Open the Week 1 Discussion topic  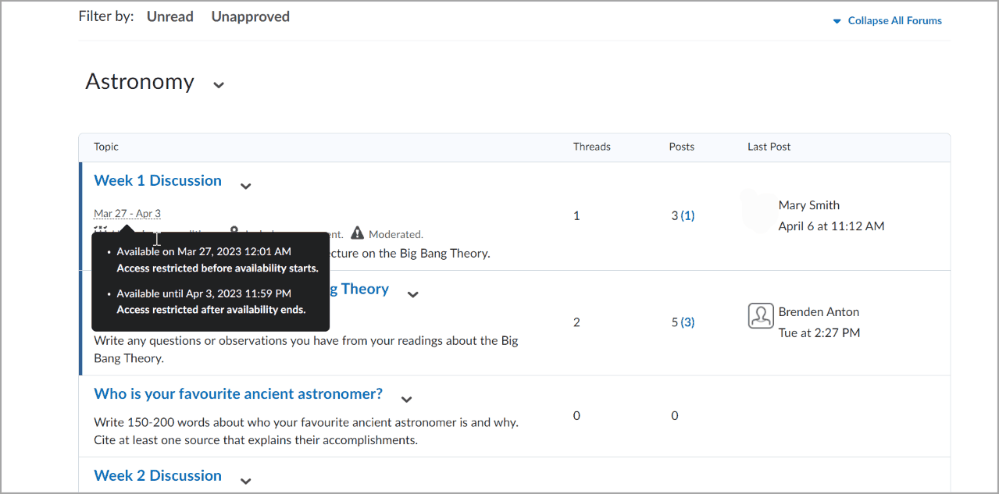tap(158, 180)
